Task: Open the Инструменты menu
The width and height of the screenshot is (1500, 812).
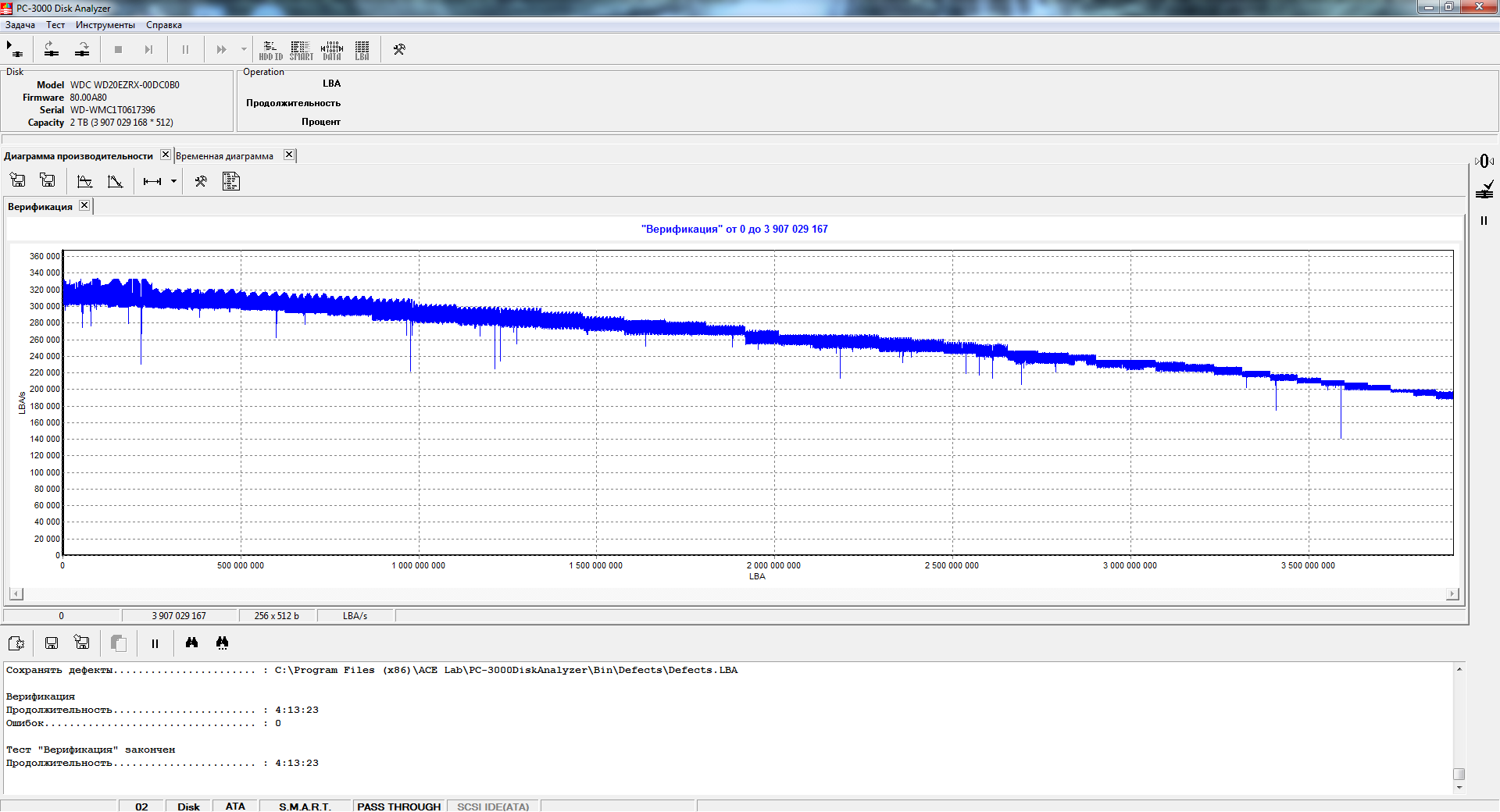Action: (105, 25)
